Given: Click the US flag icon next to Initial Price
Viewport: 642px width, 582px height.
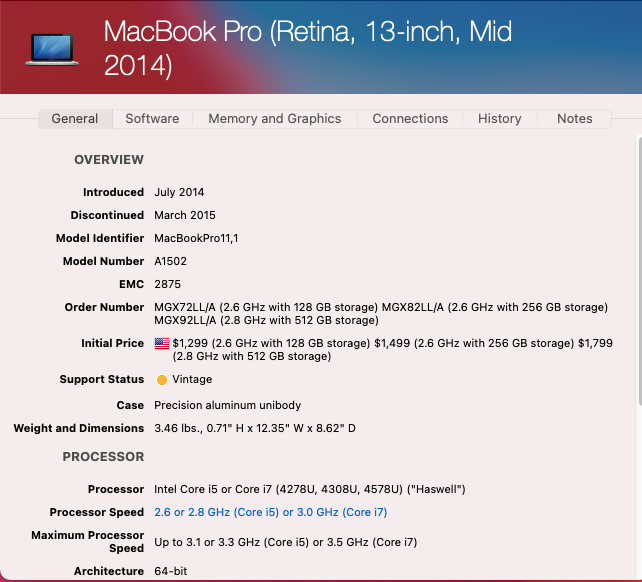Looking at the screenshot, I should (162, 343).
